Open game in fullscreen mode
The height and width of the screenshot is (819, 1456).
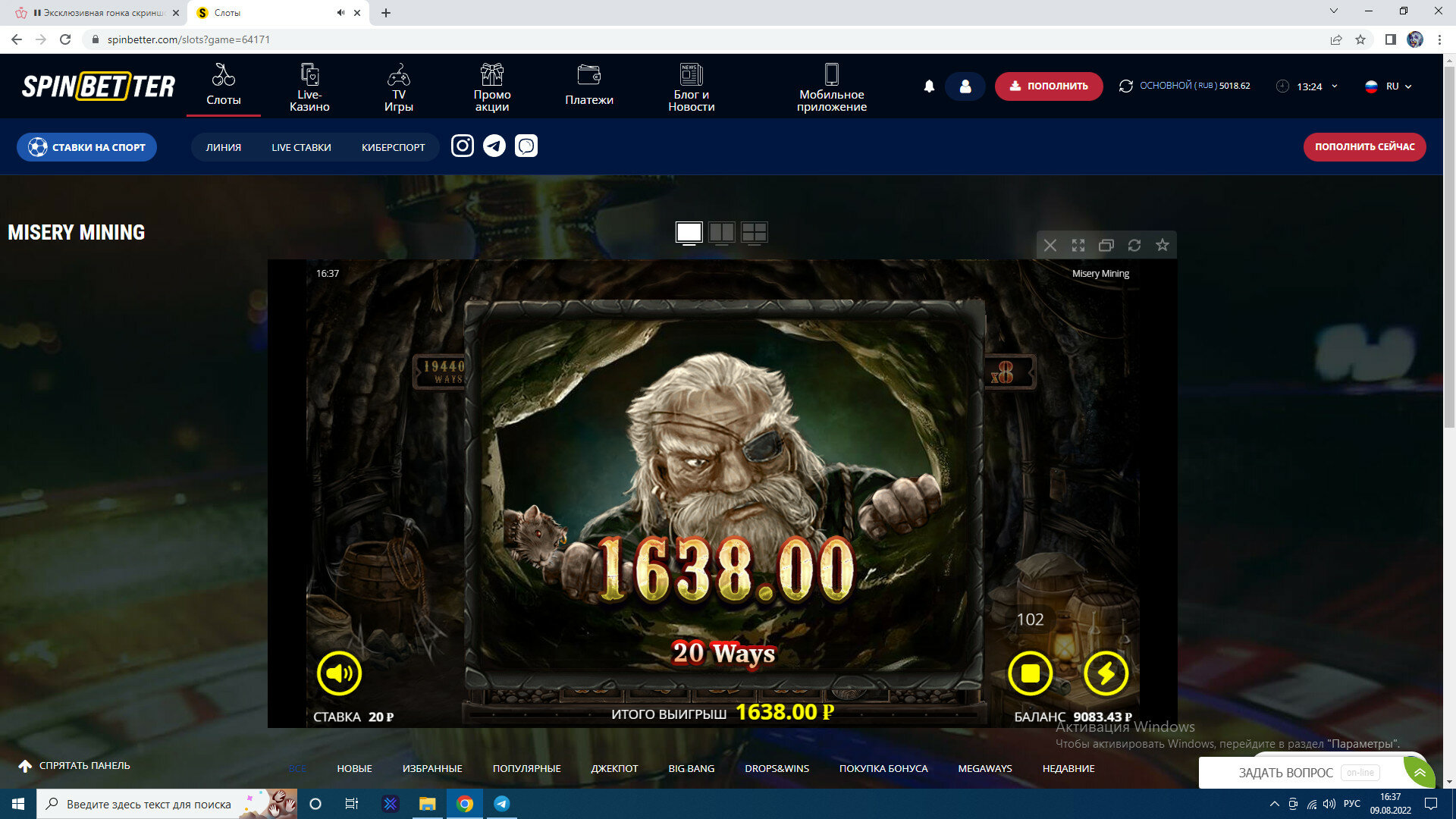1078,245
